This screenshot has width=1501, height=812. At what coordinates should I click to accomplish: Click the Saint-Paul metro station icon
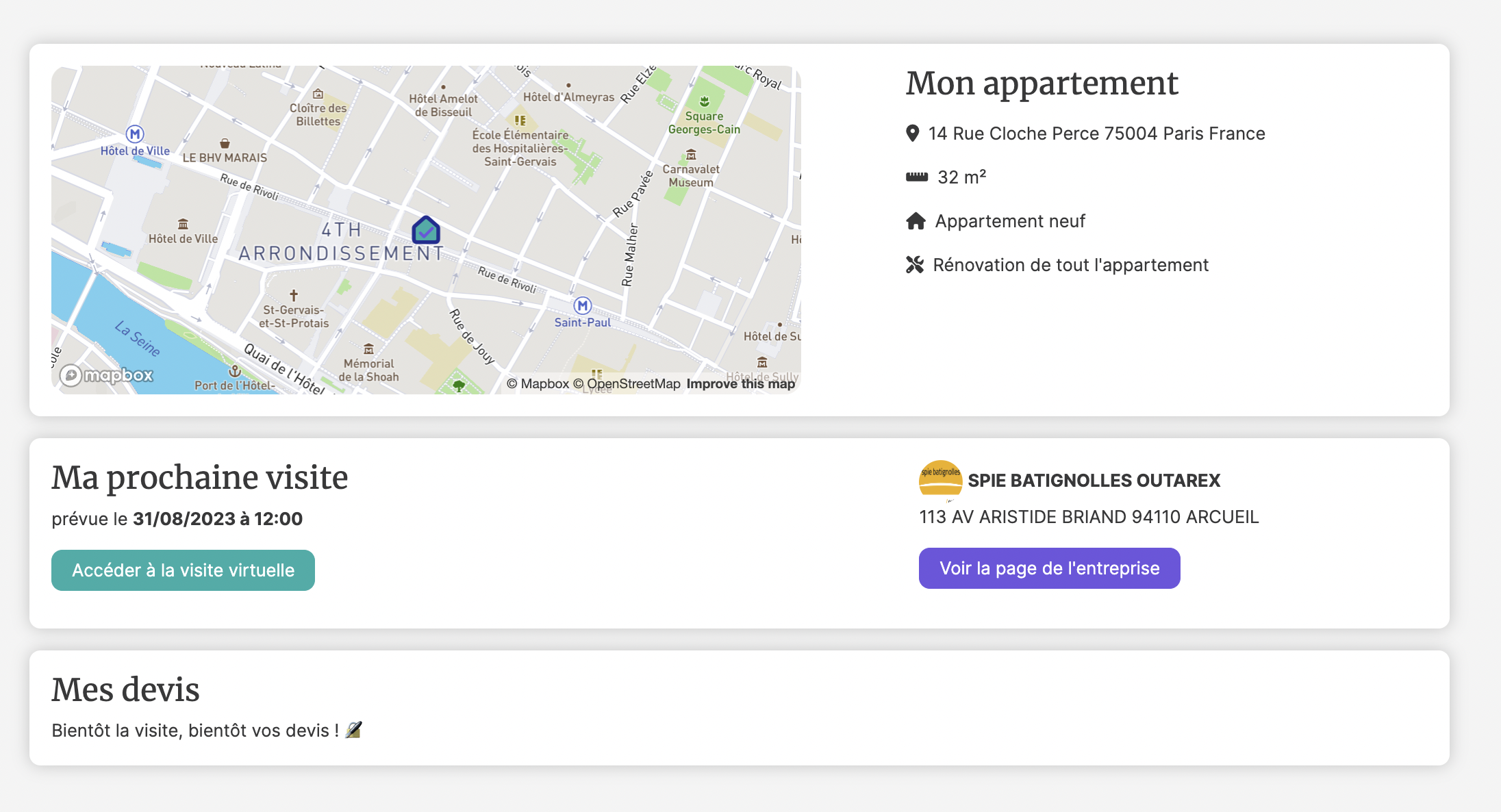[582, 305]
